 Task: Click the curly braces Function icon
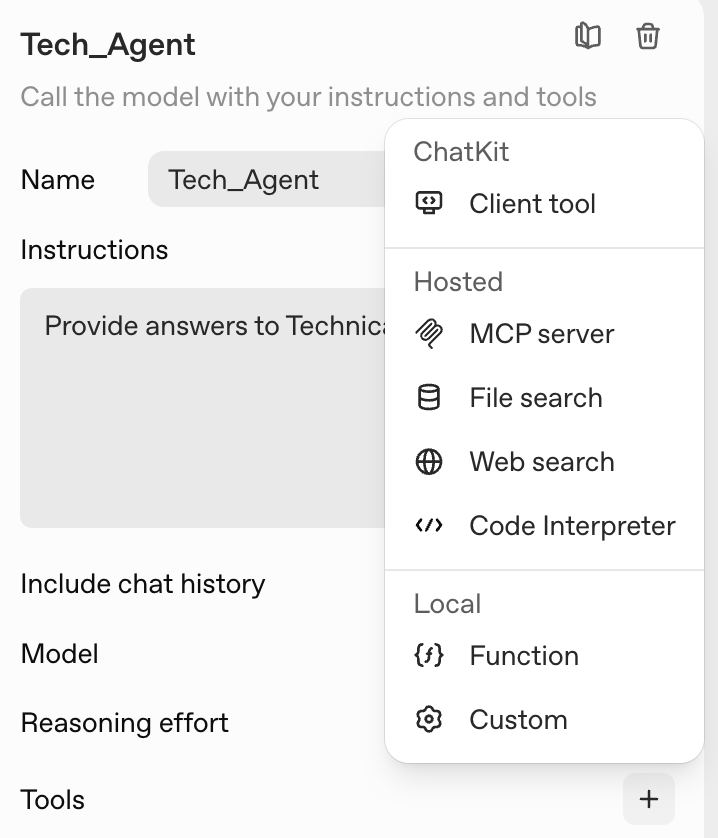point(429,655)
